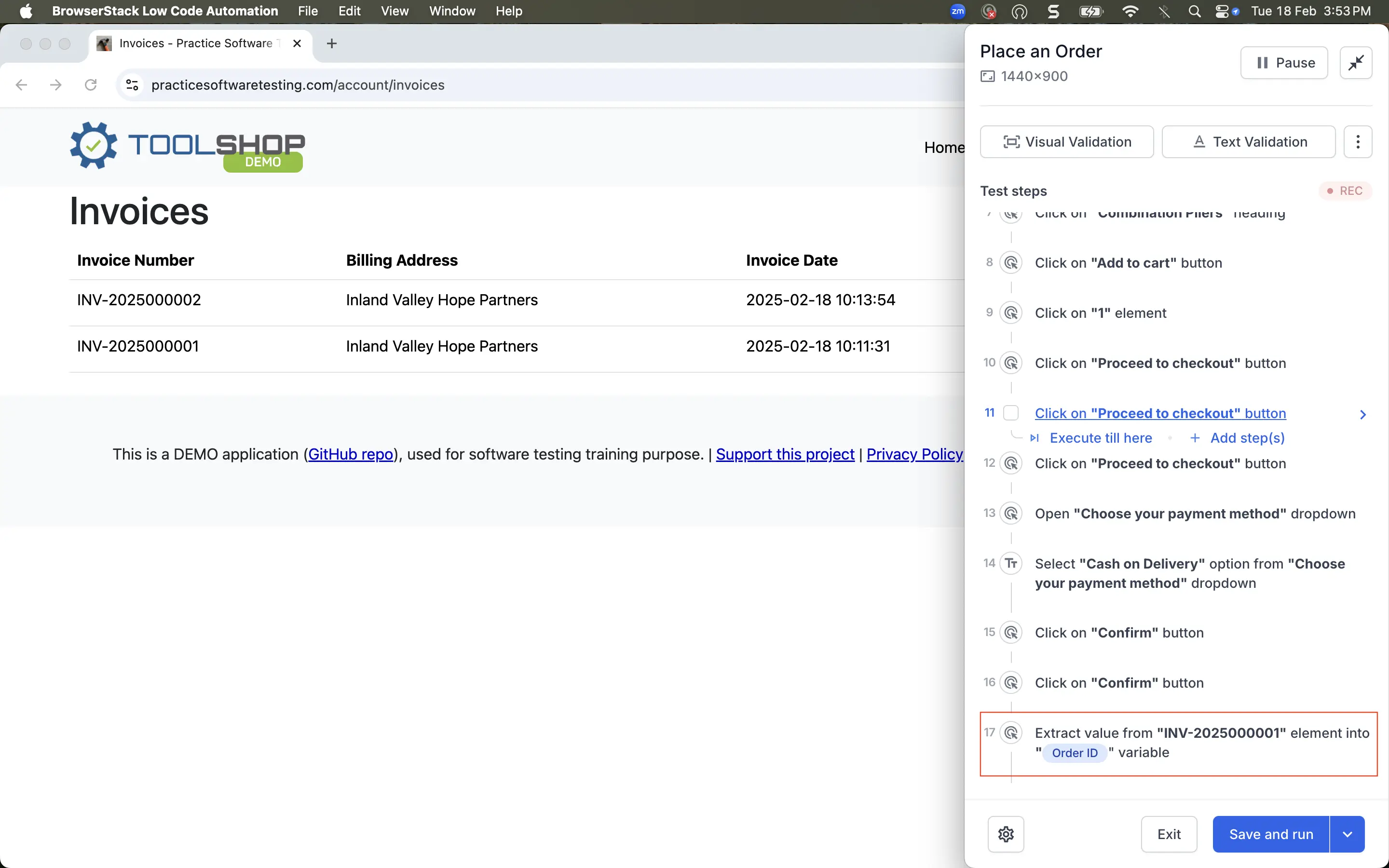Viewport: 1389px width, 868px height.
Task: Expand the Save and run dropdown arrow
Action: pyautogui.click(x=1347, y=834)
